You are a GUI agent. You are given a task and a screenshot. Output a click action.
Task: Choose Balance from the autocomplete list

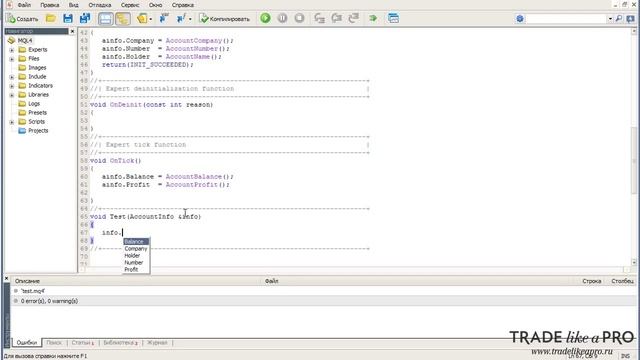pyautogui.click(x=136, y=242)
